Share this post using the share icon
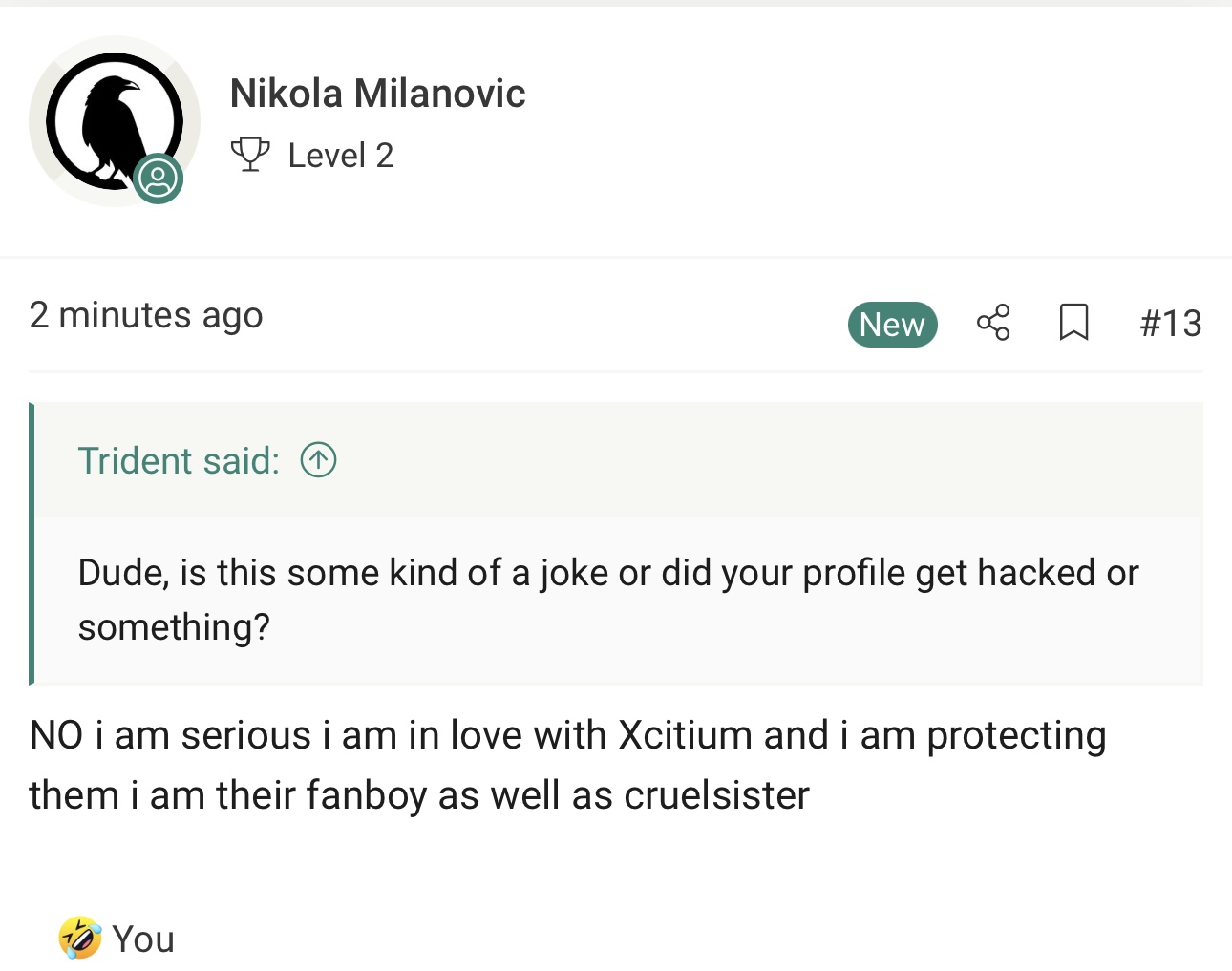 click(x=993, y=323)
